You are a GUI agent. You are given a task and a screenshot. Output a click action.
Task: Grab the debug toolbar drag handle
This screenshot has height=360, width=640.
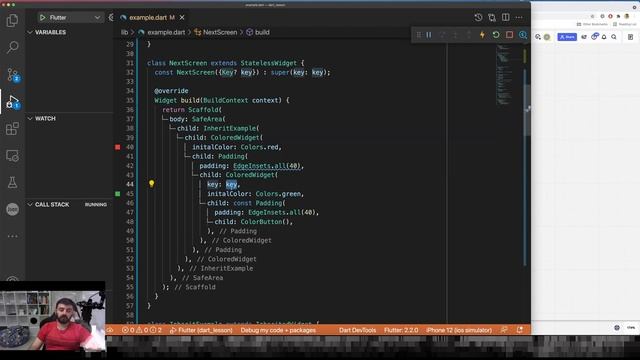click(x=418, y=35)
